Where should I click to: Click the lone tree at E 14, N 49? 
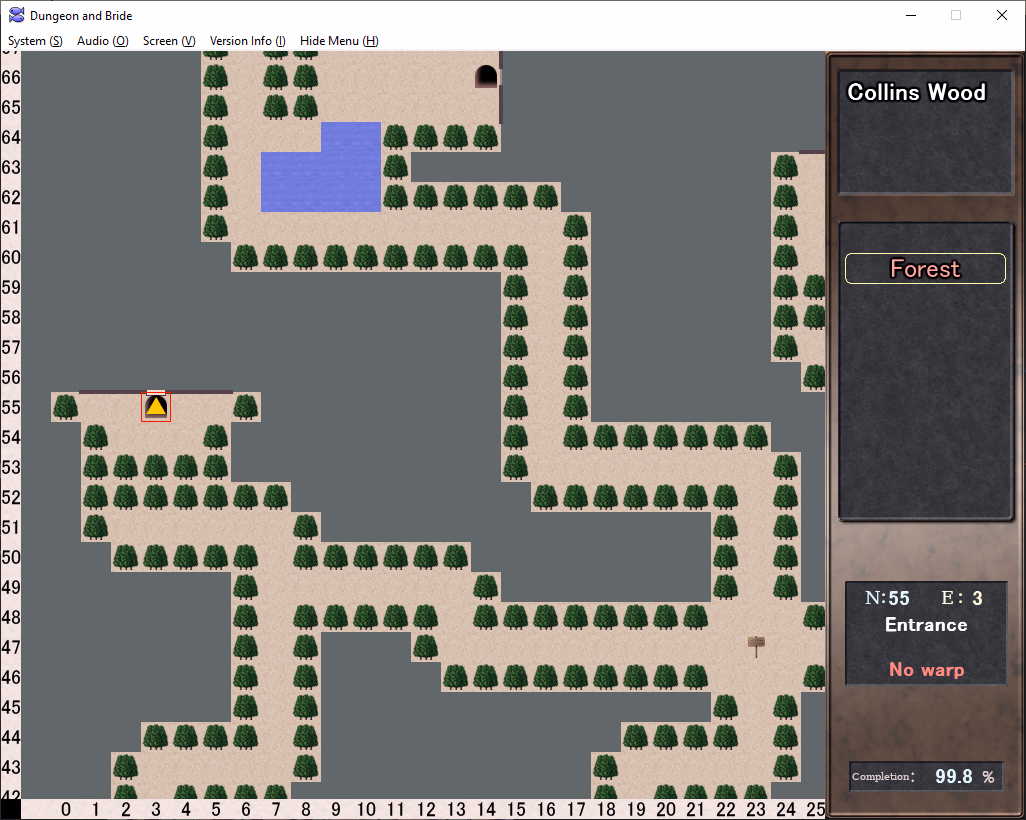[x=486, y=587]
